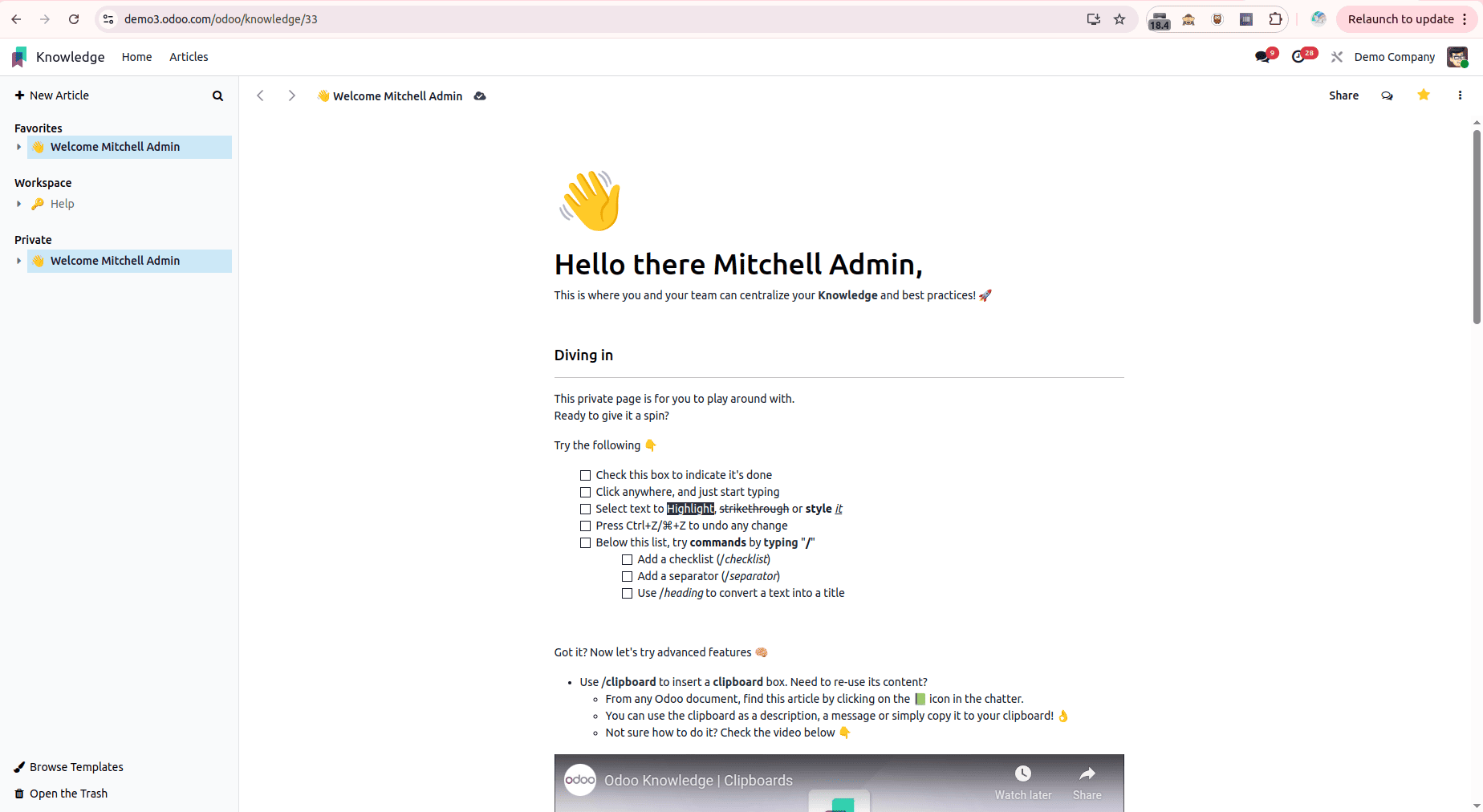Go to the next article with the forward chevron
1483x812 pixels.
pyautogui.click(x=291, y=95)
